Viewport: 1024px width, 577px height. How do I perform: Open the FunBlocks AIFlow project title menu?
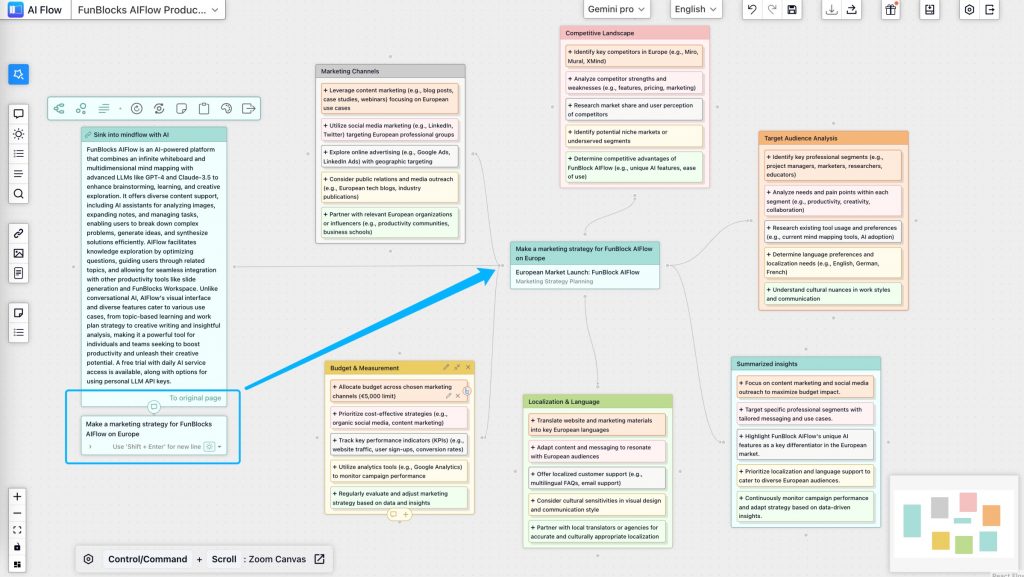[x=148, y=10]
